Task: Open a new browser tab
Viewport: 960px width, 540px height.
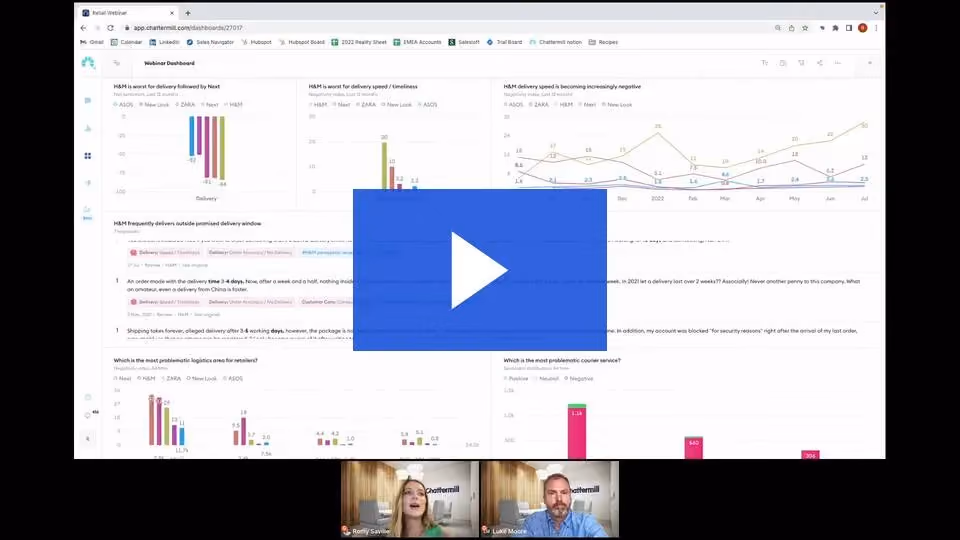Action: tap(188, 12)
